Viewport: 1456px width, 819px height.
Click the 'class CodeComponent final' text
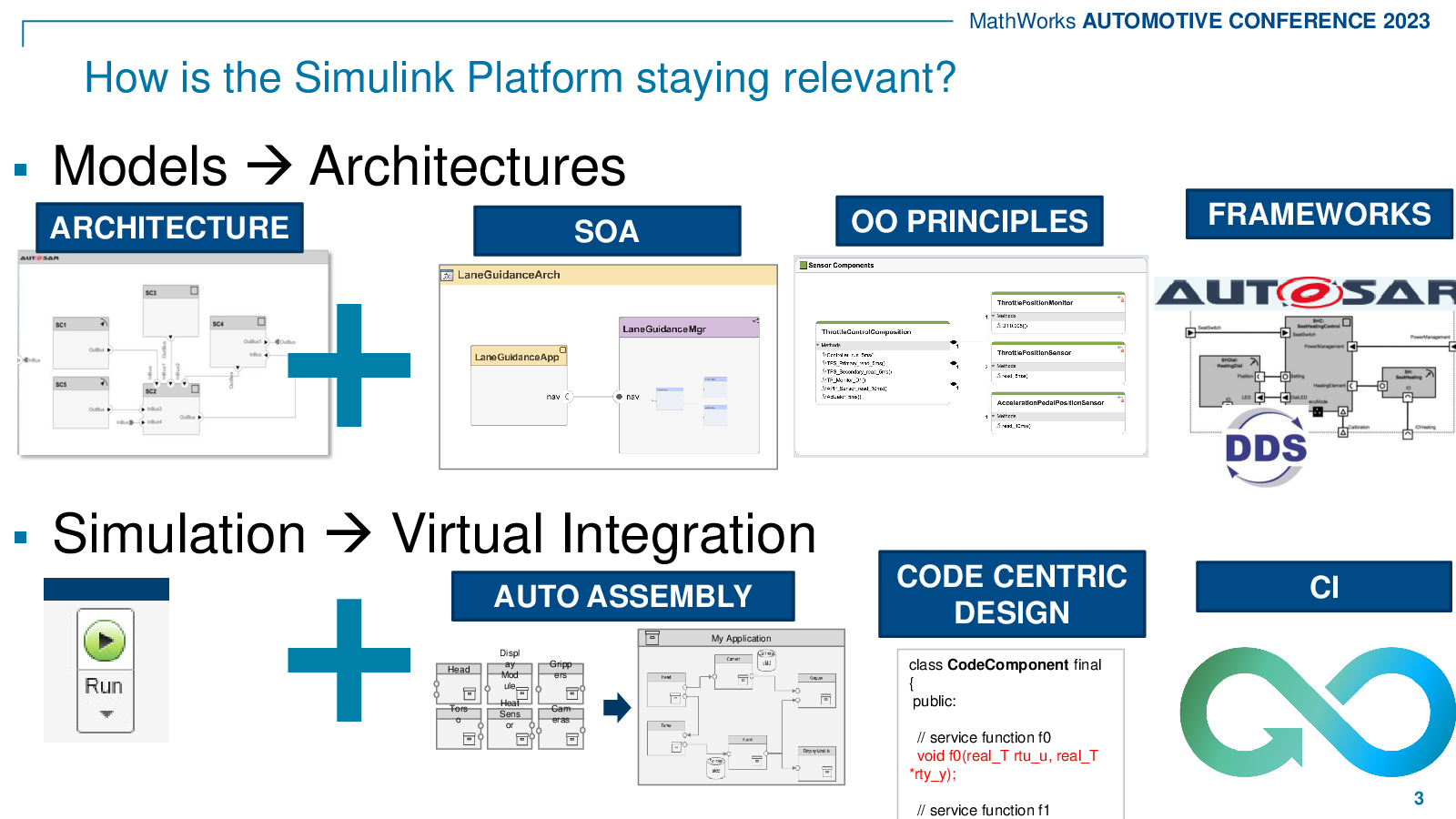click(1005, 665)
